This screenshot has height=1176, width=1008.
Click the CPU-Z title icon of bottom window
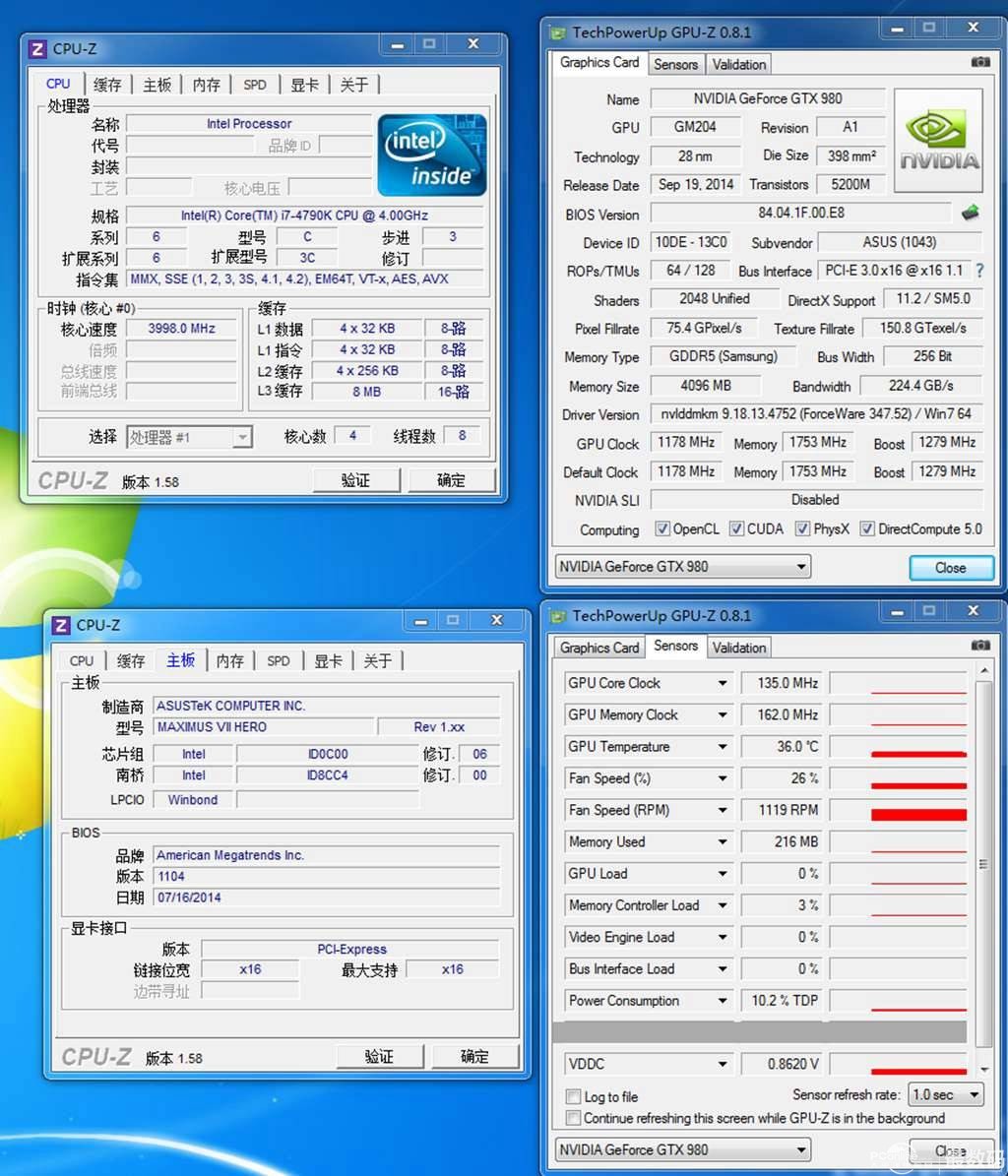pos(61,626)
